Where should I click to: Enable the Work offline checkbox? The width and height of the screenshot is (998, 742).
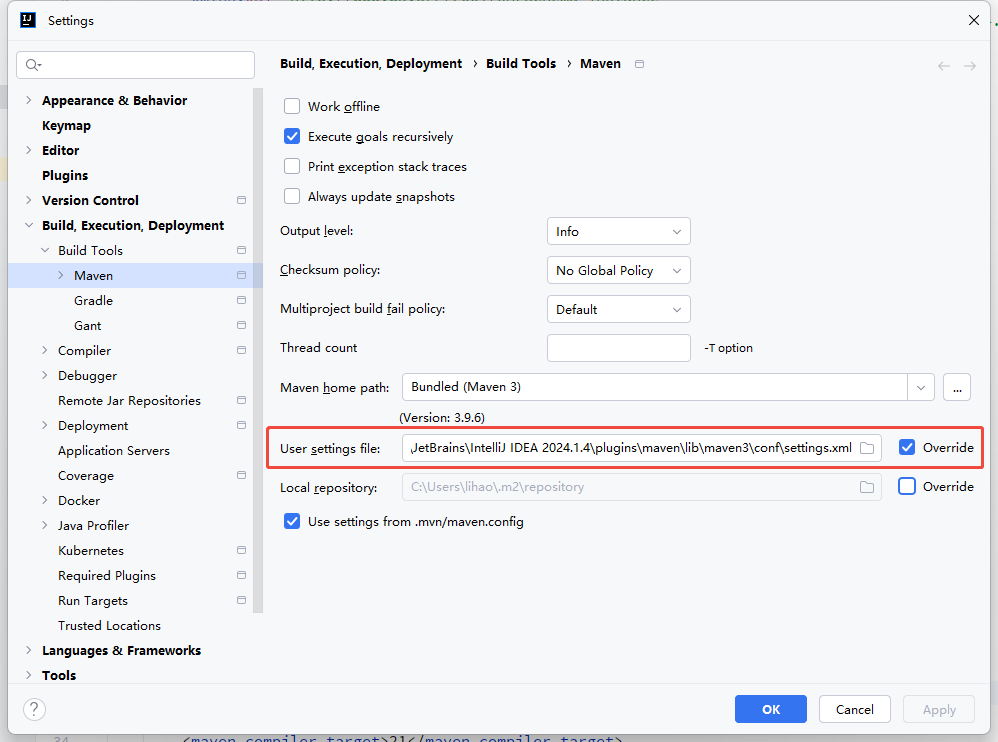click(292, 107)
